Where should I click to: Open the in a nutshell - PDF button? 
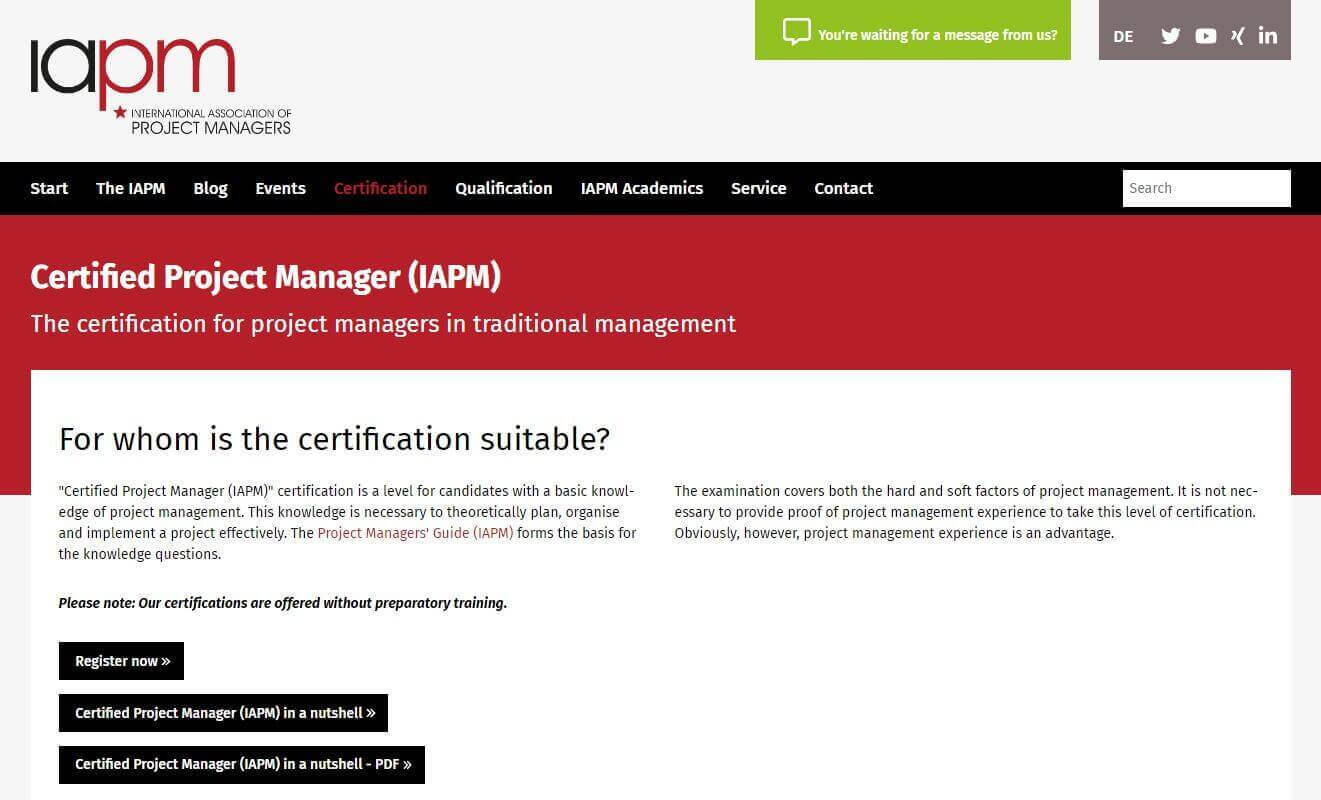click(x=242, y=764)
